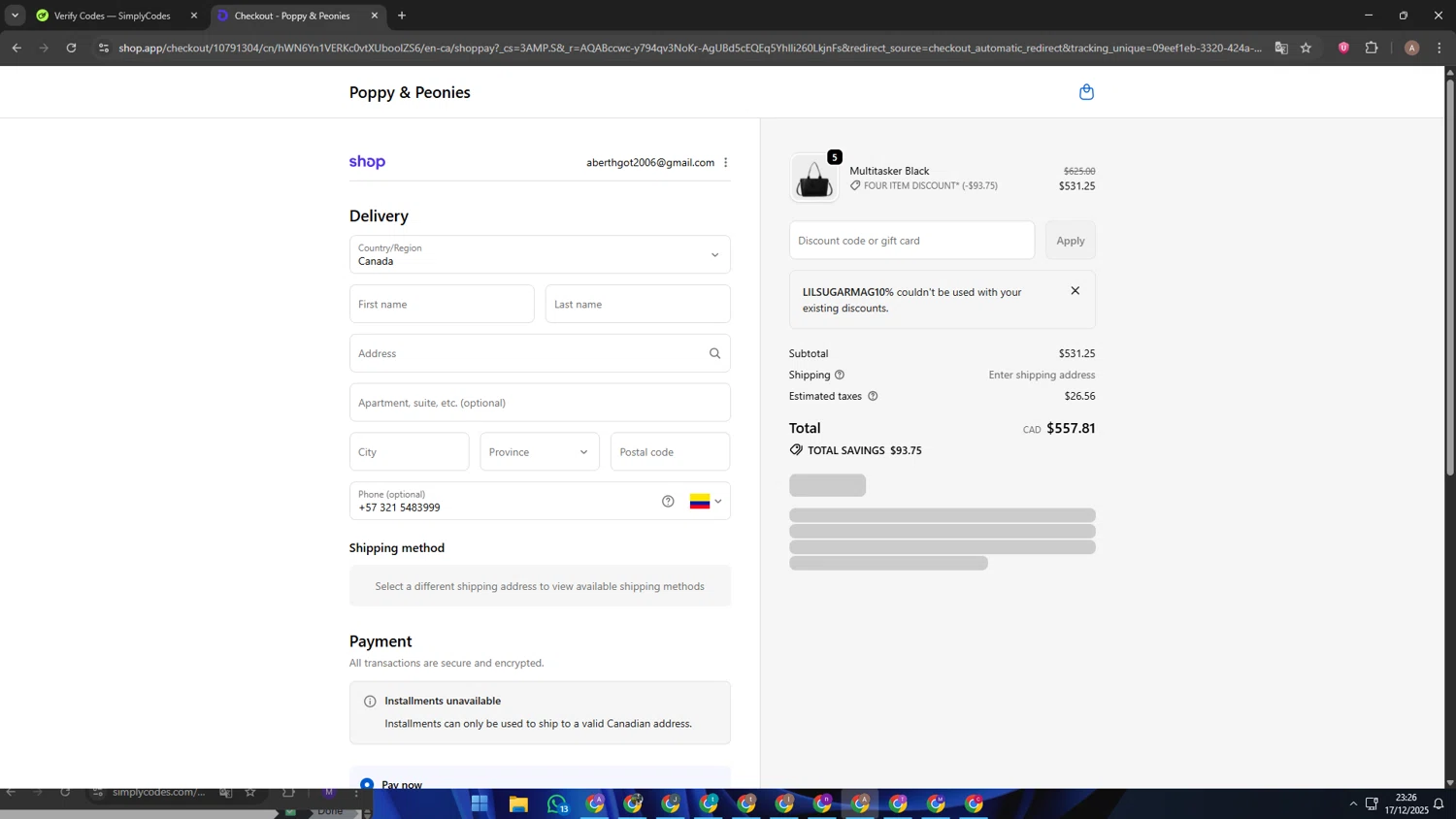The height and width of the screenshot is (819, 1456).
Task: Click the $26.56 estimated taxes value
Action: pos(1079,396)
